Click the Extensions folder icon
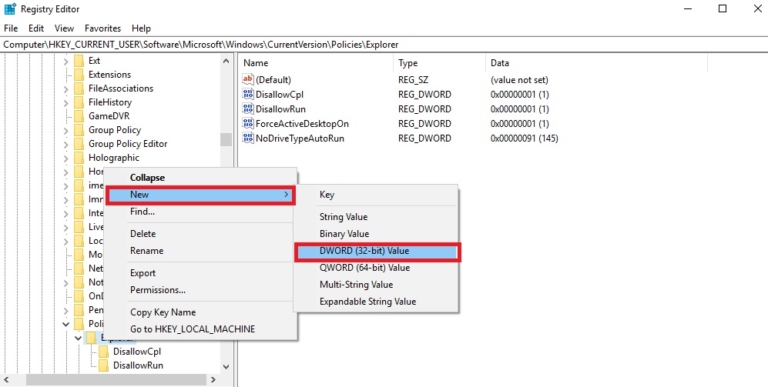 click(x=79, y=74)
